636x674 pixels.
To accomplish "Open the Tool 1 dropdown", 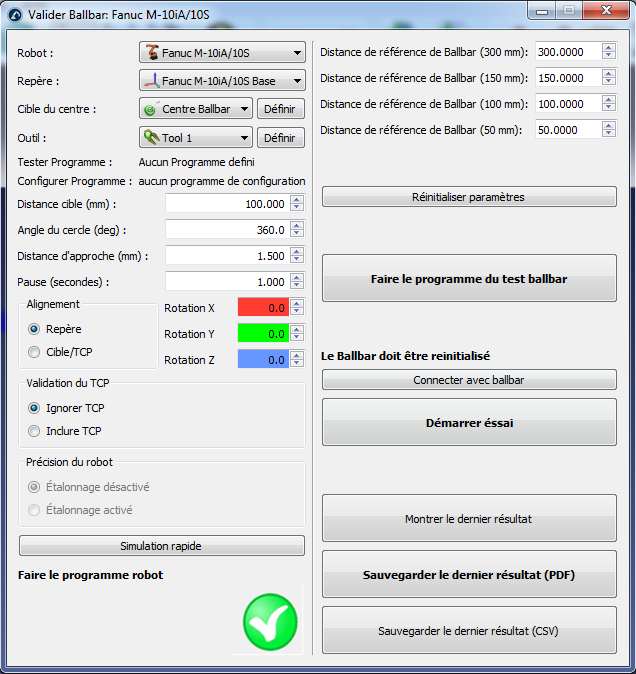I will (195, 138).
